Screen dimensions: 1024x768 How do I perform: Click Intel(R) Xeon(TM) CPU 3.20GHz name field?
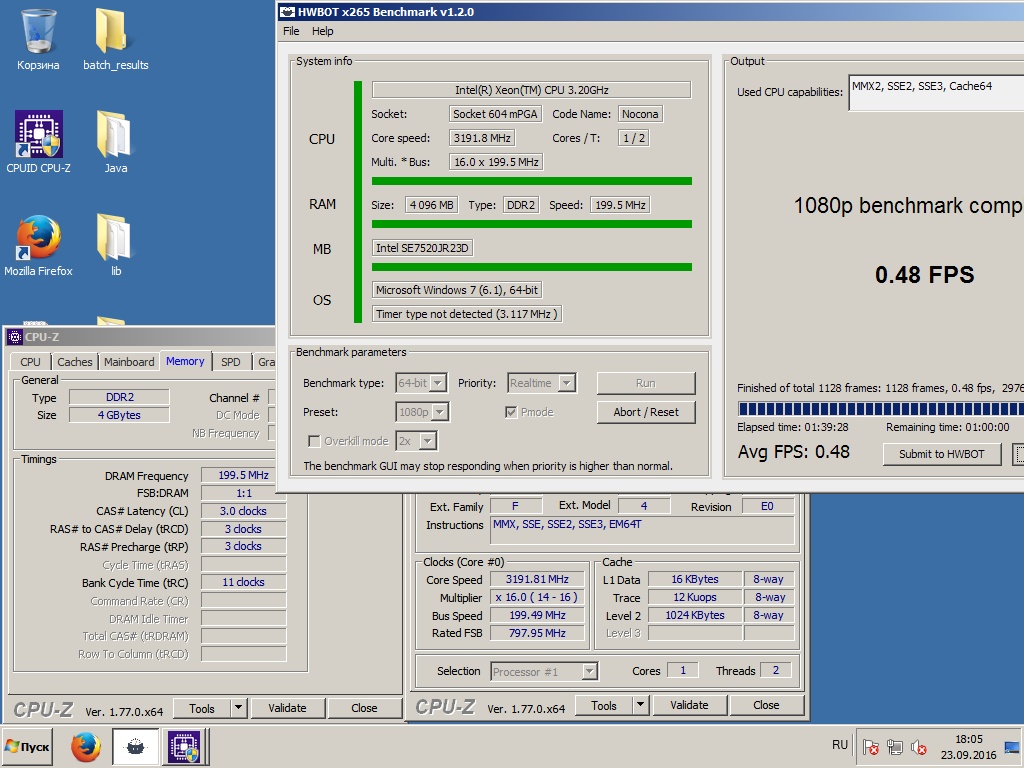tap(531, 90)
